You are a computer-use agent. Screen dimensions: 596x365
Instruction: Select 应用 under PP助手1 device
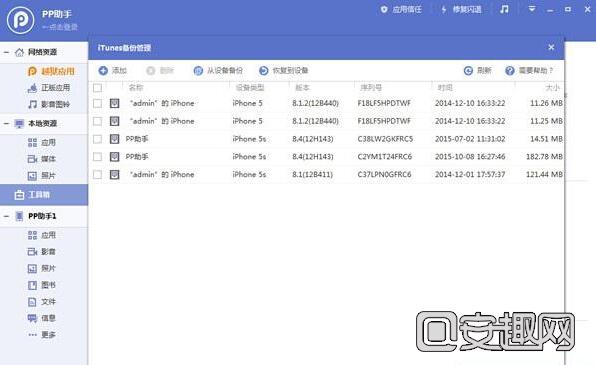pyautogui.click(x=42, y=235)
